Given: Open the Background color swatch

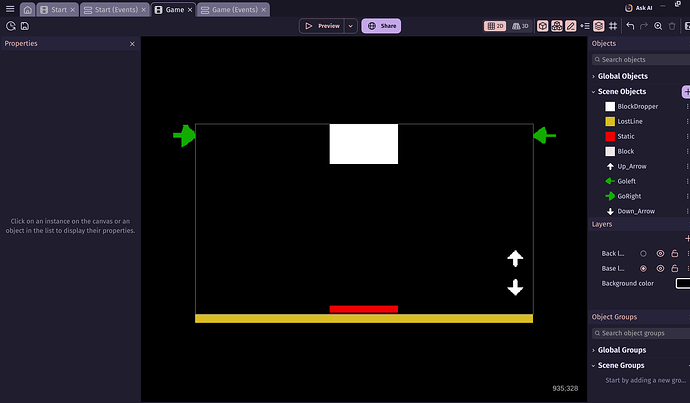Looking at the screenshot, I should (683, 283).
